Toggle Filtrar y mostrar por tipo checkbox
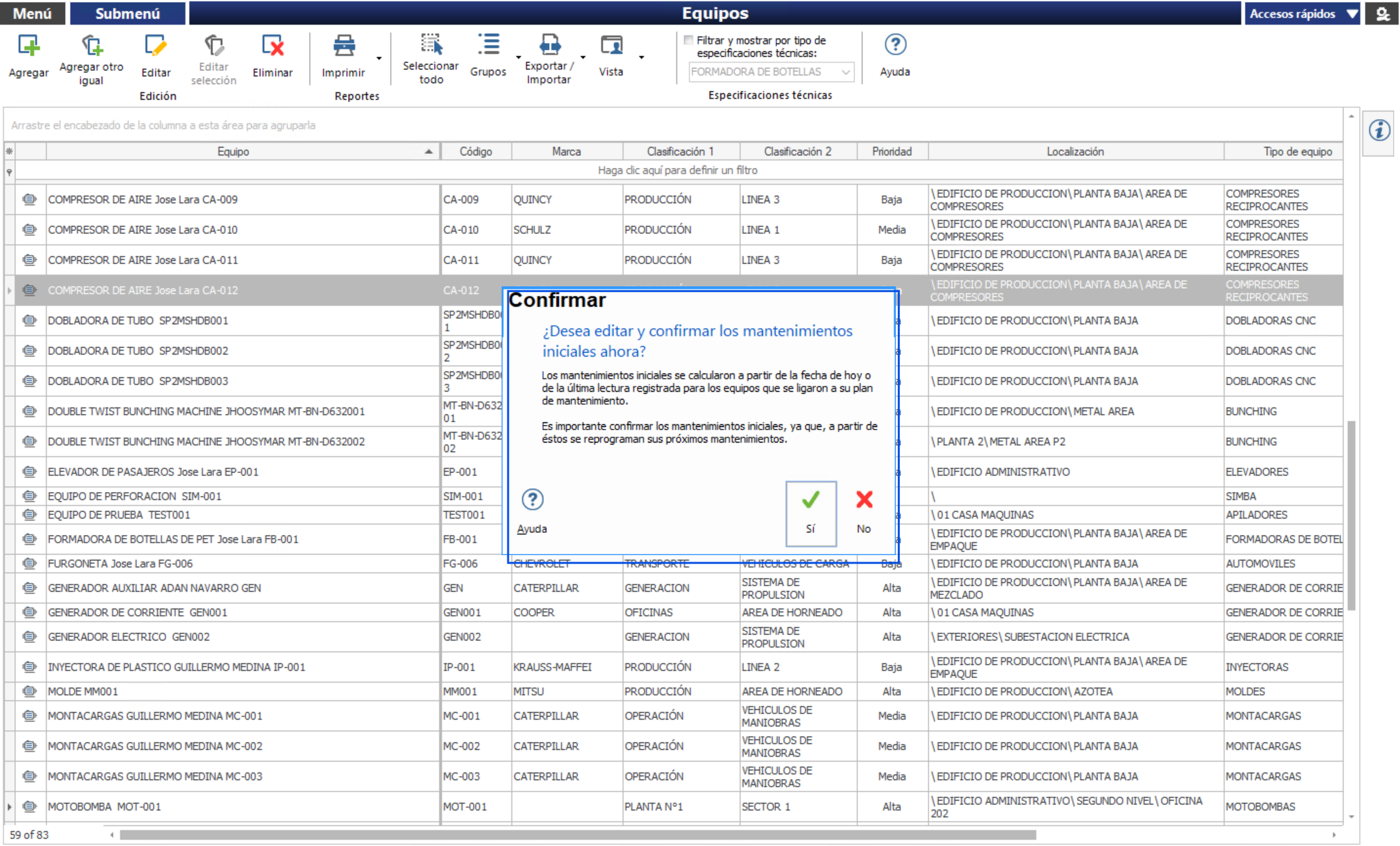The height and width of the screenshot is (846, 1400). click(x=688, y=40)
